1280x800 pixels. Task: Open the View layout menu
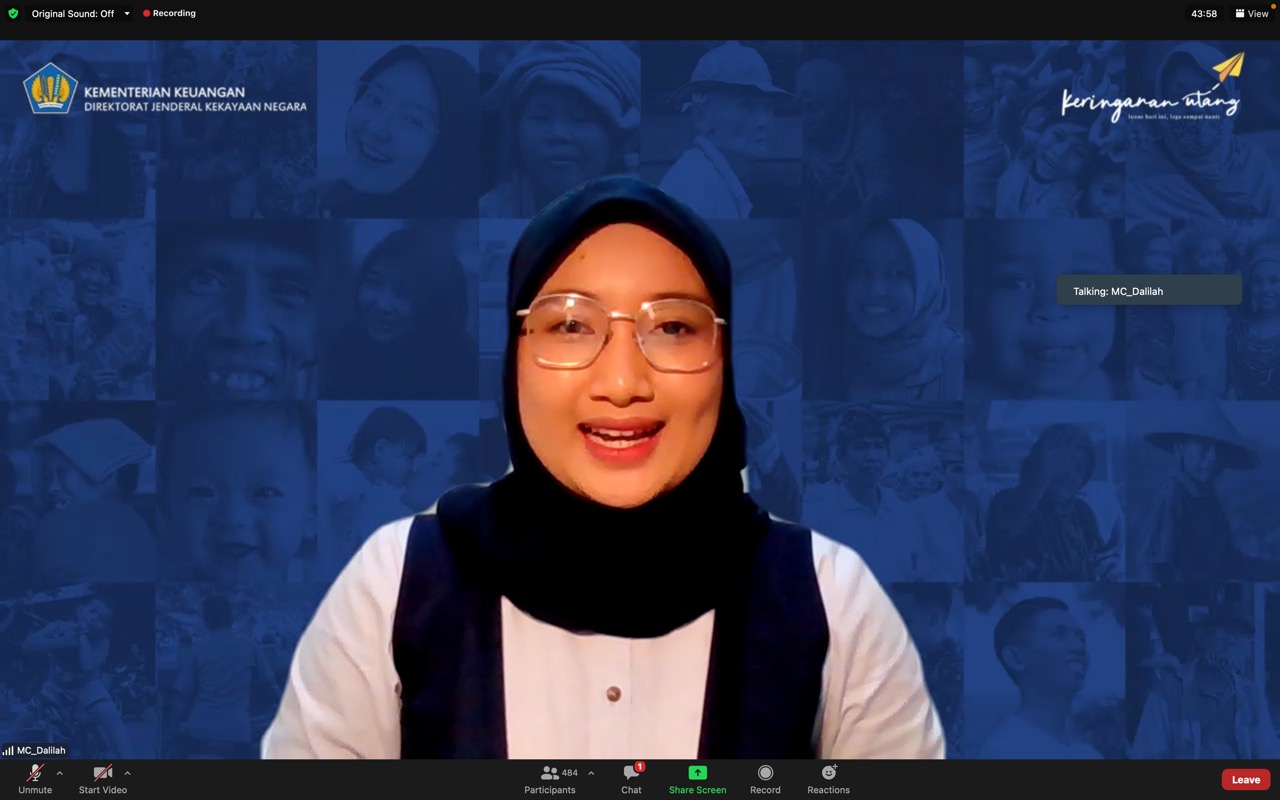(1252, 14)
